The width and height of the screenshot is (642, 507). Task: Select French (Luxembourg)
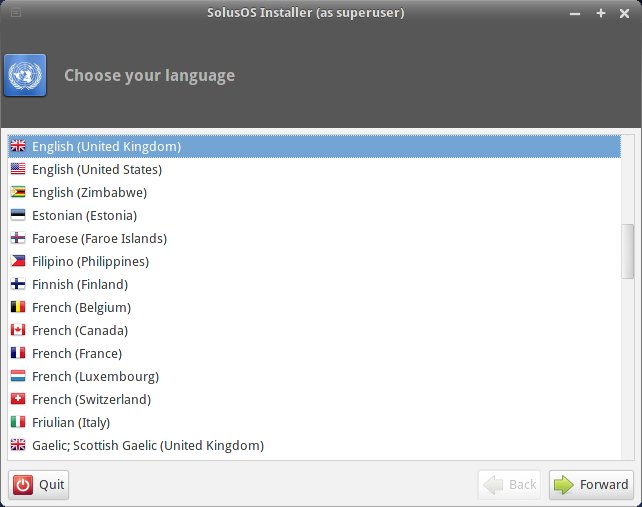point(314,376)
